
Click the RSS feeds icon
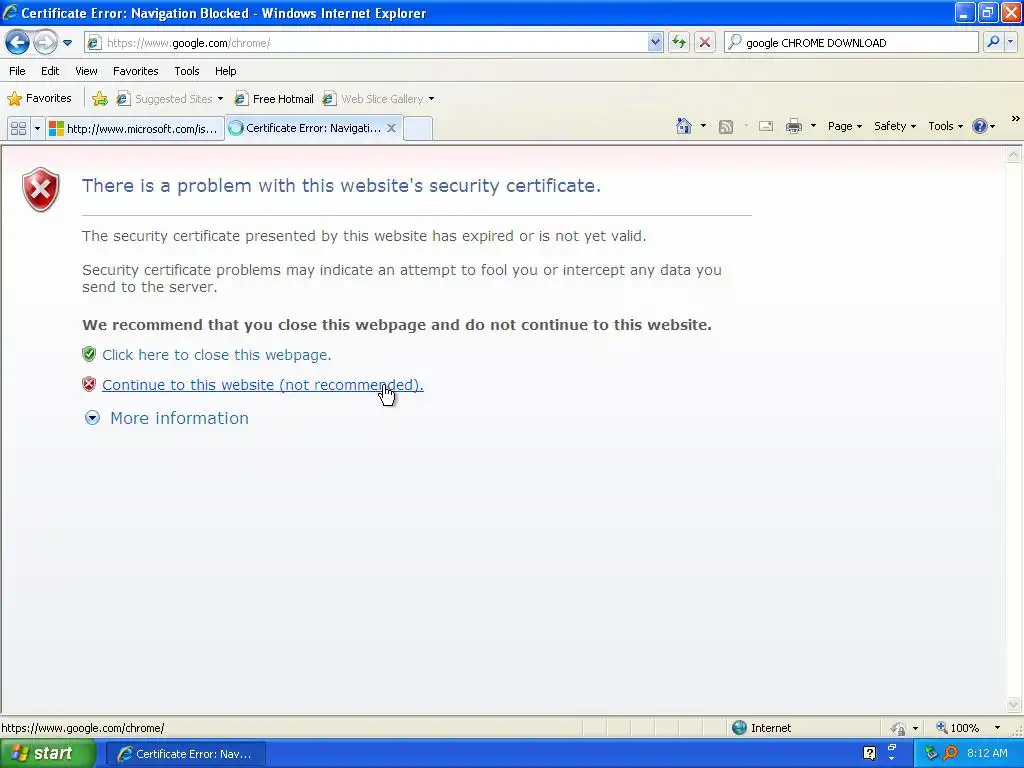click(x=726, y=127)
